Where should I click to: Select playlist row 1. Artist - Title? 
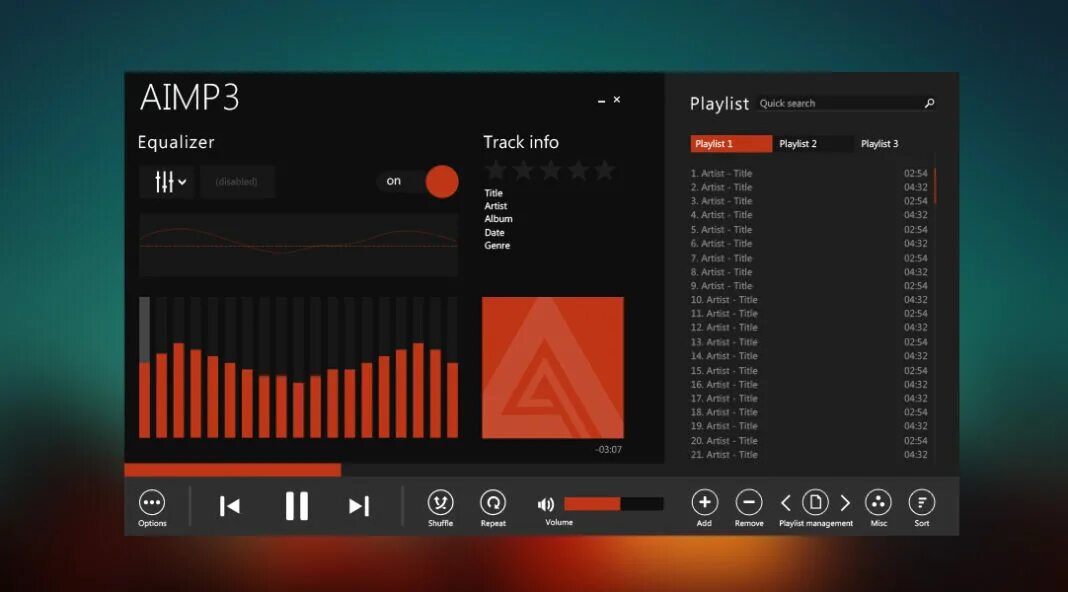coord(809,174)
